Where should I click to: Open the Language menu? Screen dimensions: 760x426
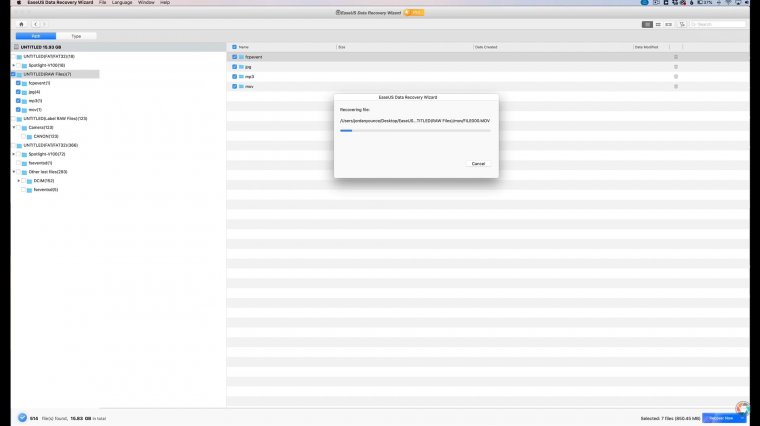coord(122,2)
